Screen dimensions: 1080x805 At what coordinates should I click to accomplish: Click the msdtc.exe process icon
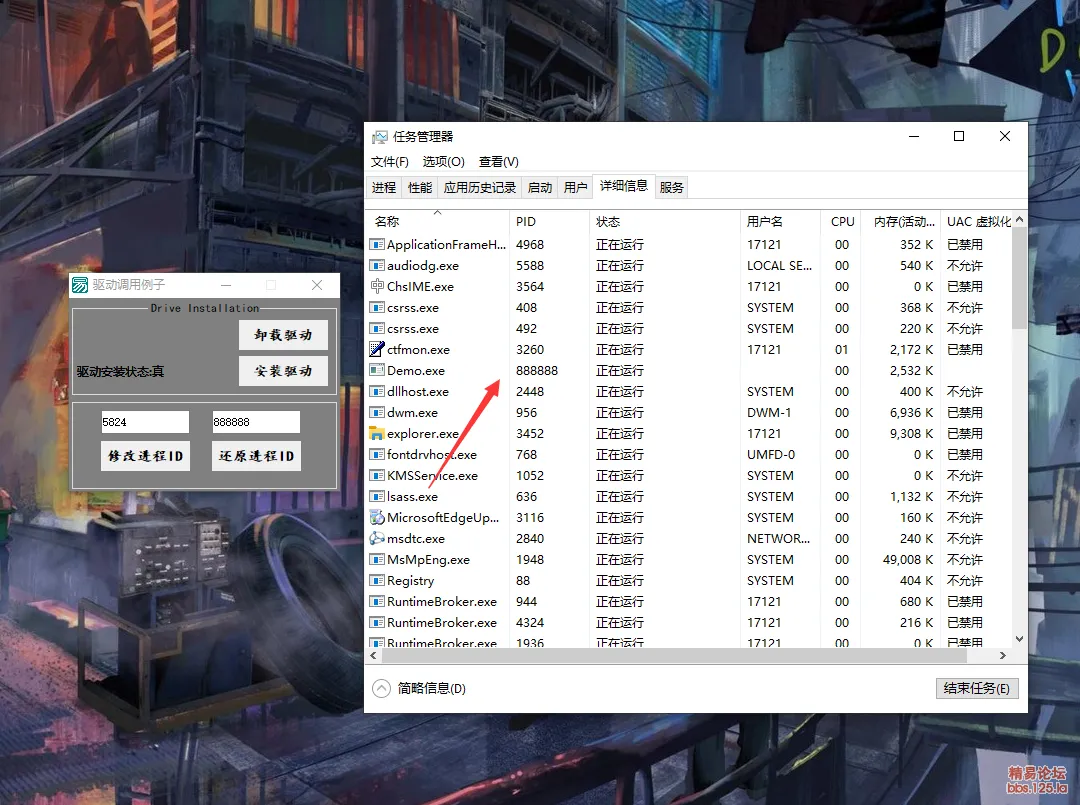(x=377, y=539)
